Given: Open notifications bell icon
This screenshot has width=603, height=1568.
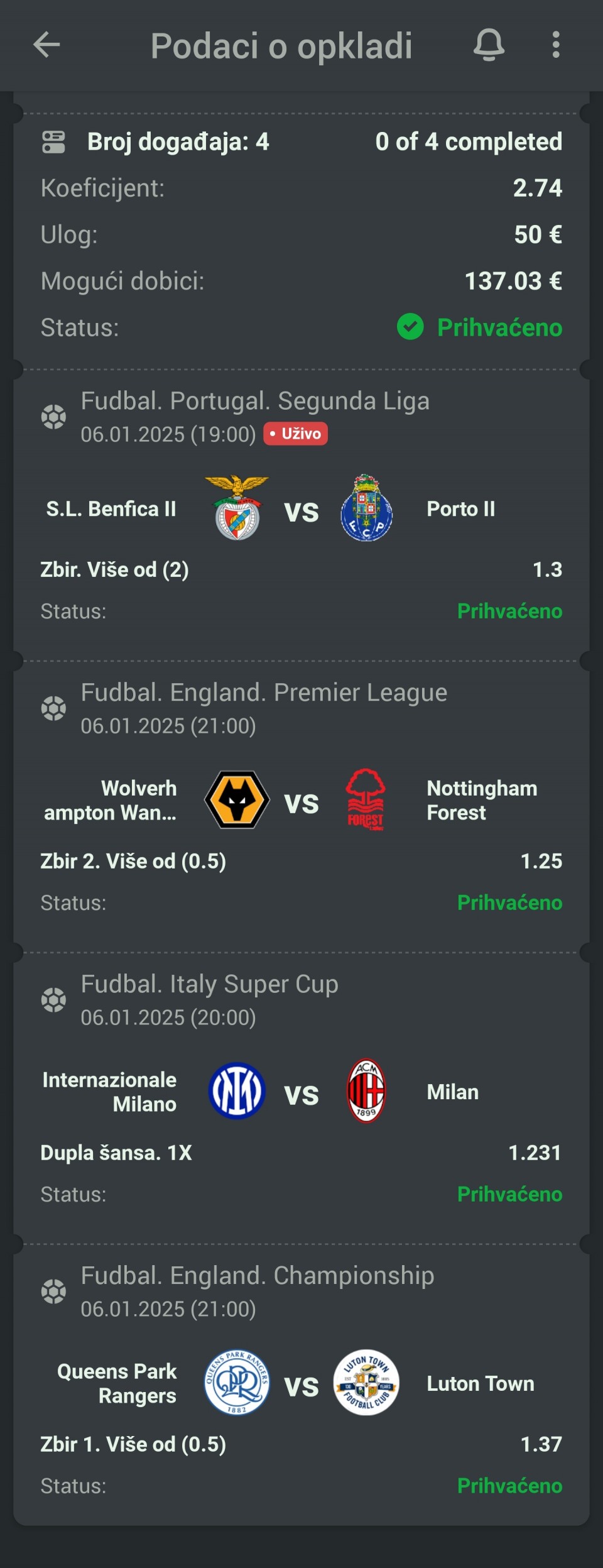Looking at the screenshot, I should pyautogui.click(x=489, y=45).
